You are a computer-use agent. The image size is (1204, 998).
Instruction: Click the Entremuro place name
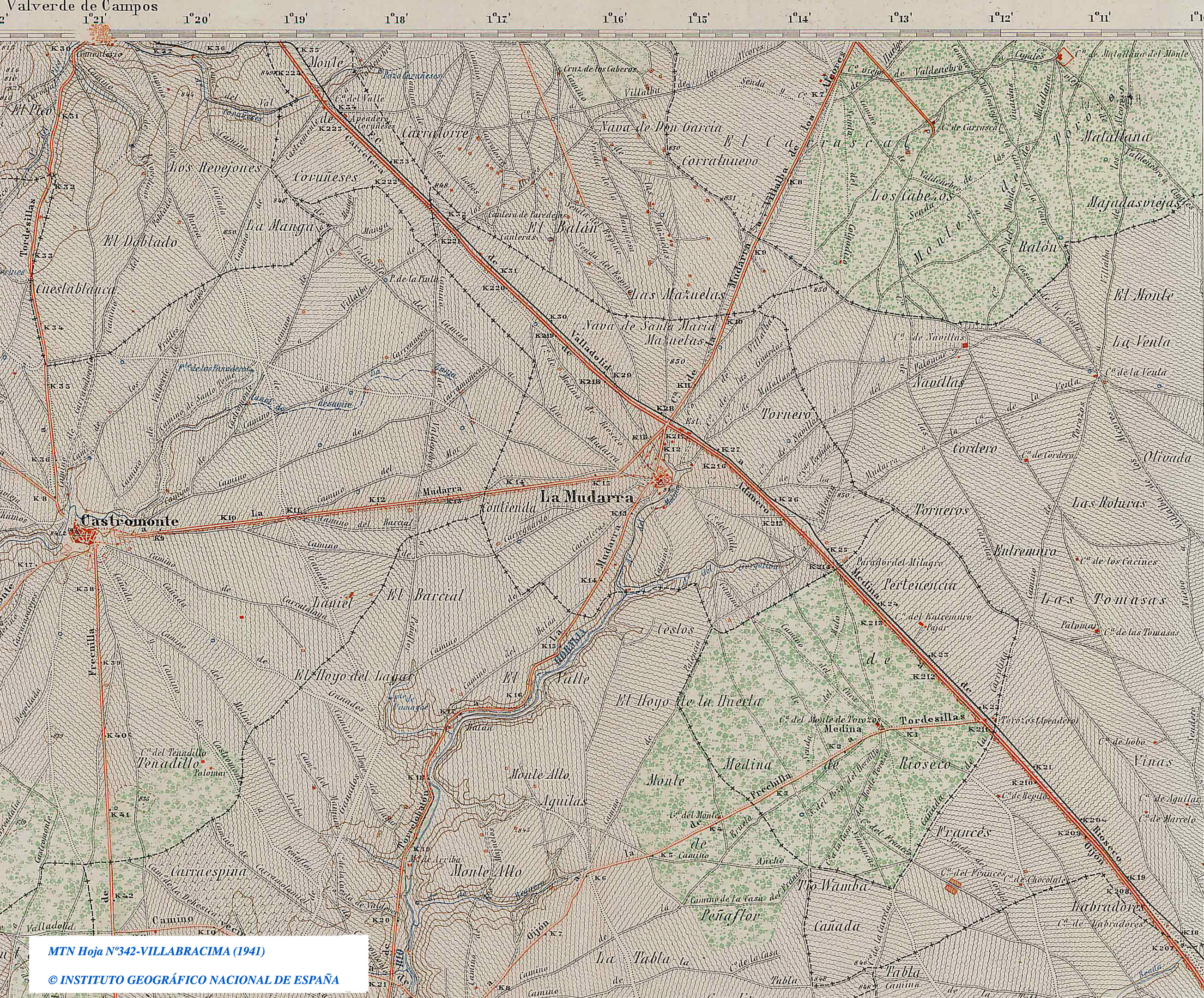pyautogui.click(x=1024, y=551)
